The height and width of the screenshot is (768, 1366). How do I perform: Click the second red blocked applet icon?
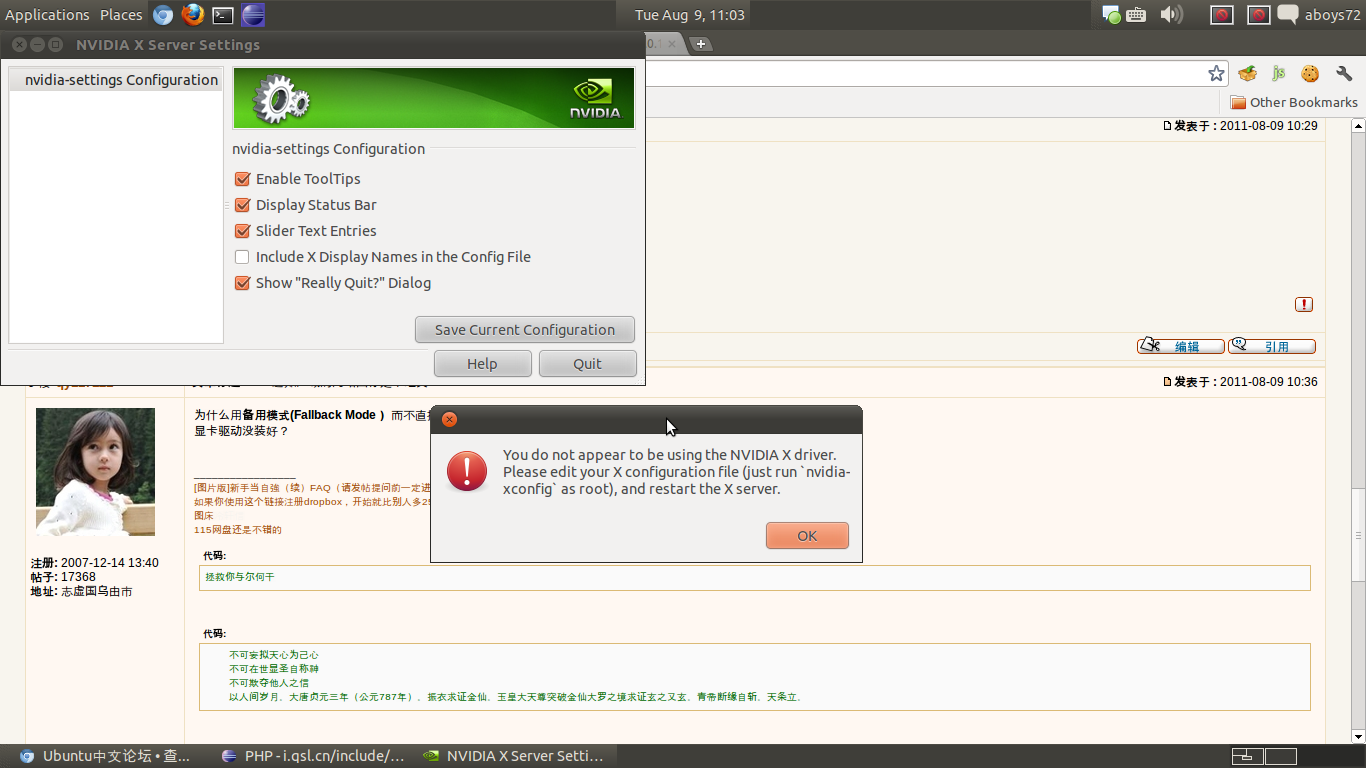(x=1259, y=15)
